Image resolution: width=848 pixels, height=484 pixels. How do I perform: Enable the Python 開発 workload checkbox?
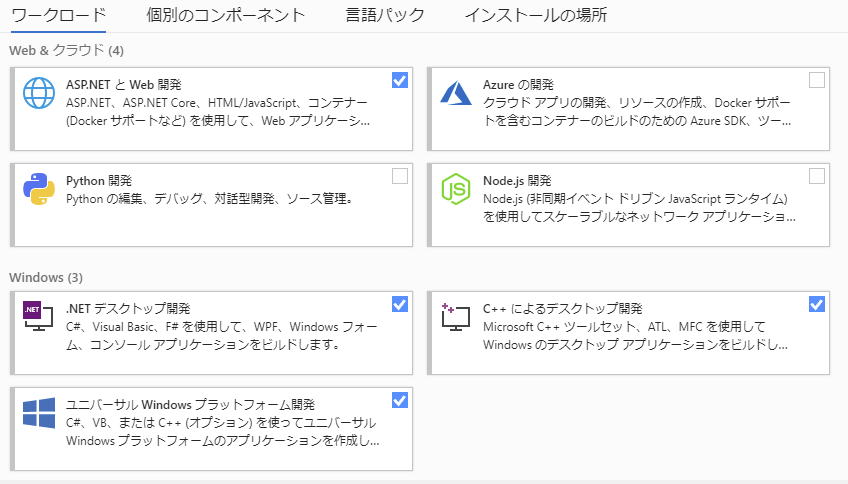(400, 176)
